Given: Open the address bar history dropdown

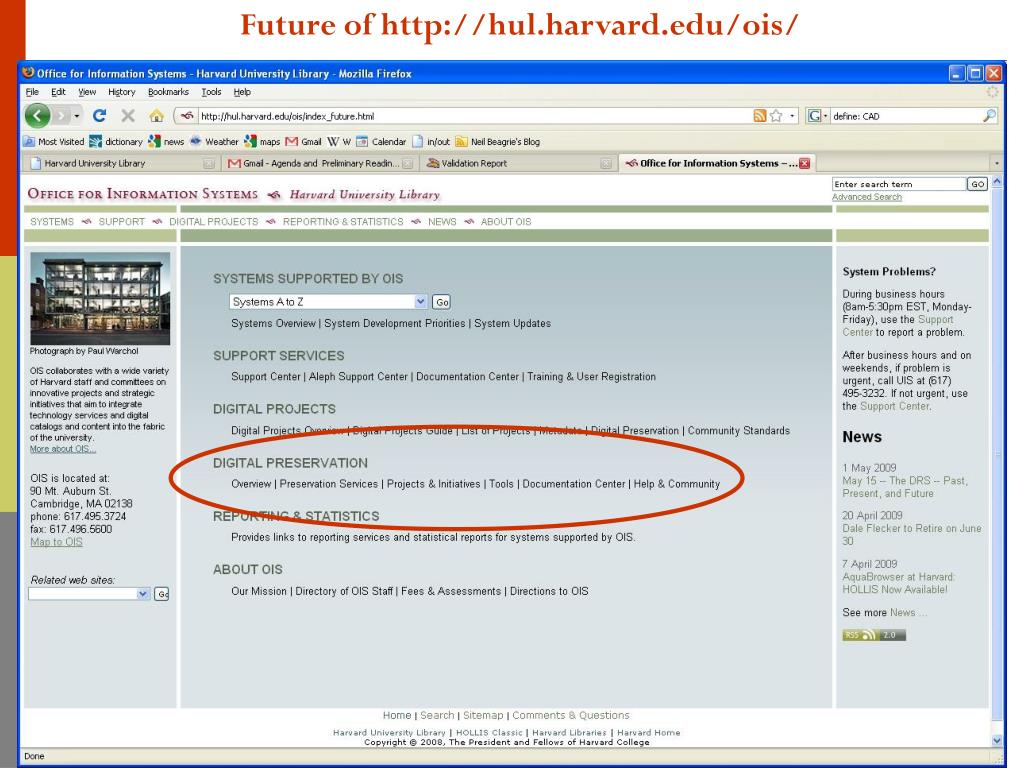Looking at the screenshot, I should [792, 116].
